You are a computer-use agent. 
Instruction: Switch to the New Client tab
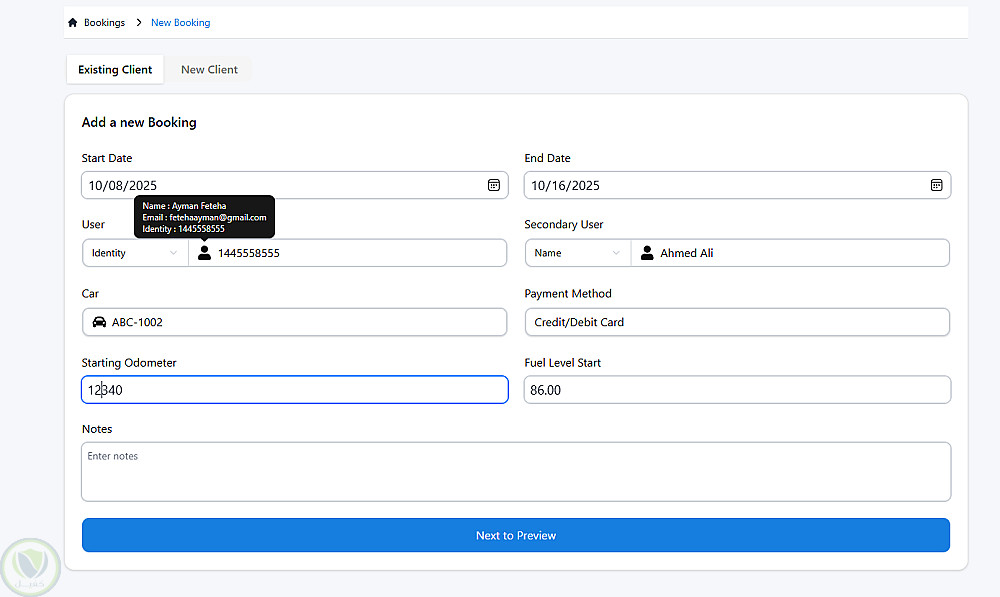[x=209, y=70]
